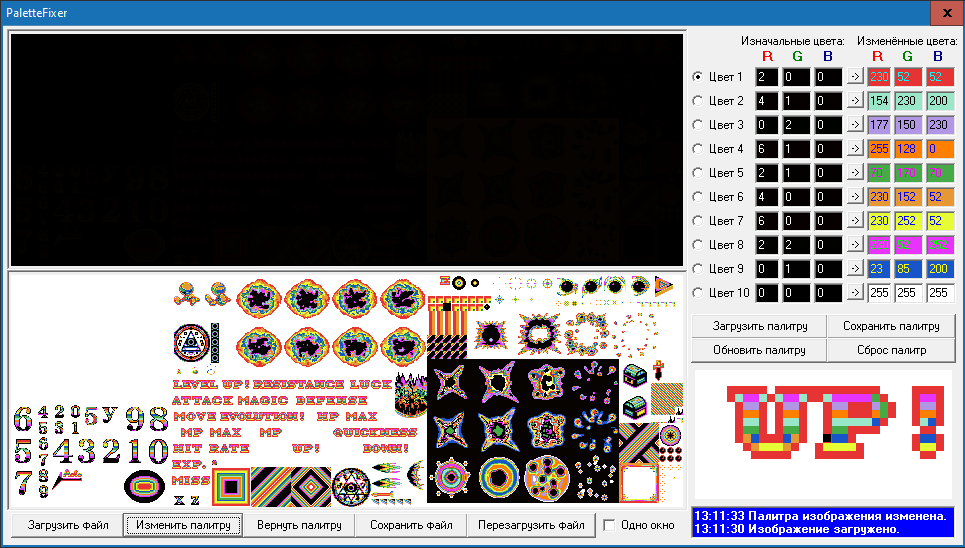Click original R field of Цвет 7

[x=767, y=221]
